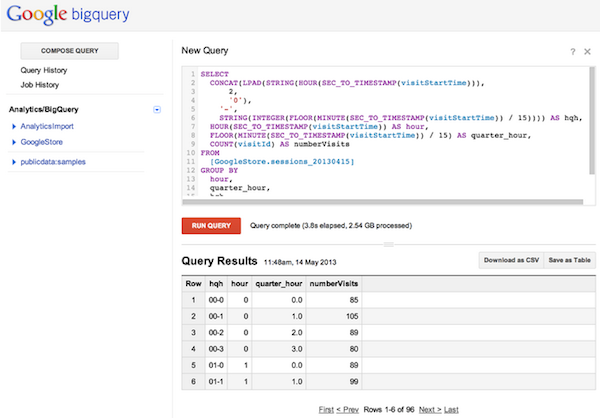Click the quarter_hour column header
Viewport: 600px width, 418px height.
[279, 284]
